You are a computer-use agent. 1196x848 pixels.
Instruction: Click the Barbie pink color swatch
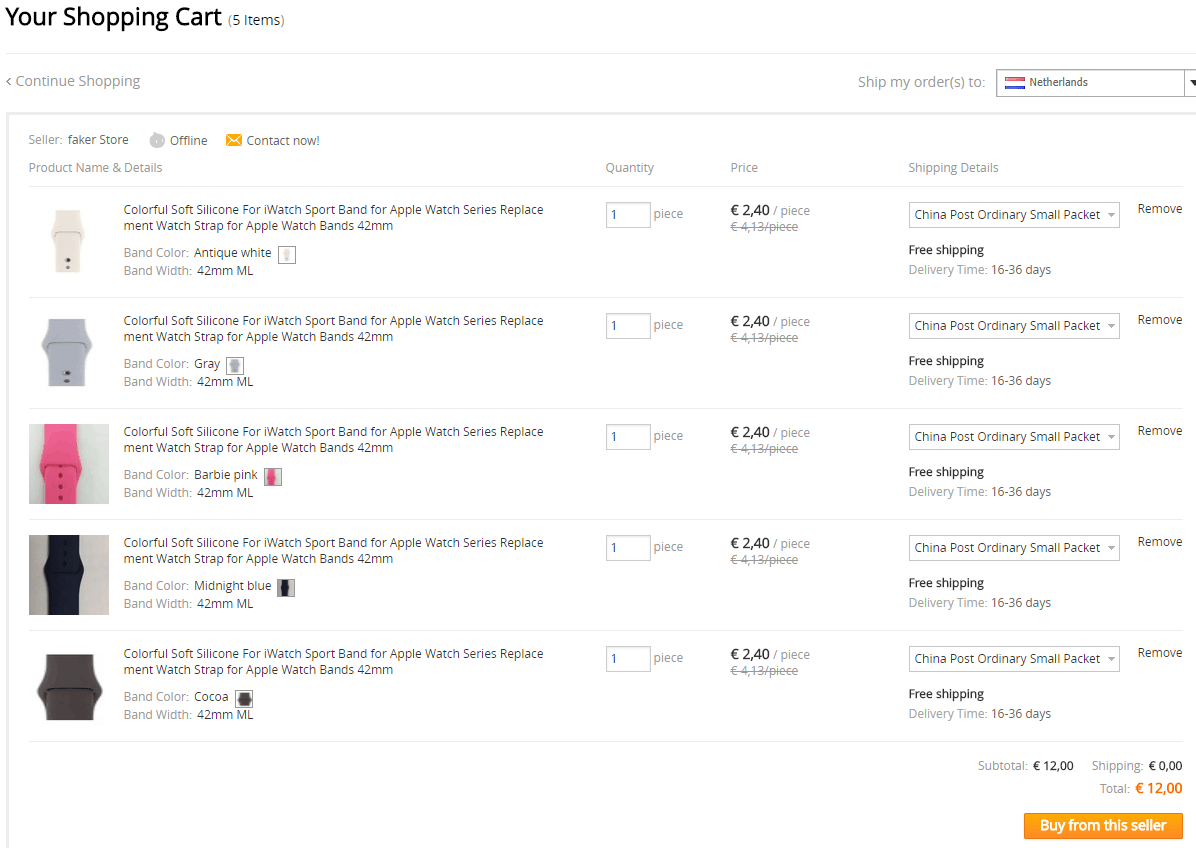point(272,476)
